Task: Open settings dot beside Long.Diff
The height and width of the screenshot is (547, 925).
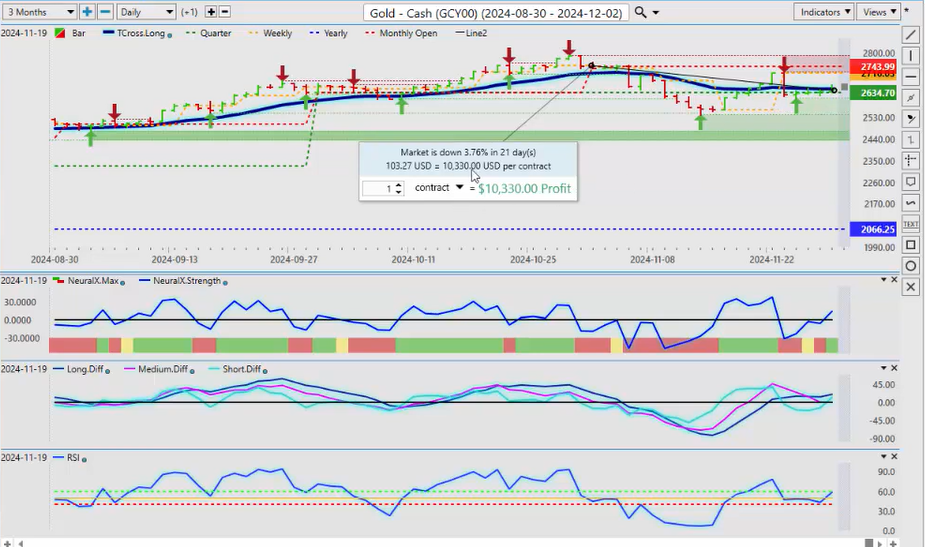Action: 107,371
